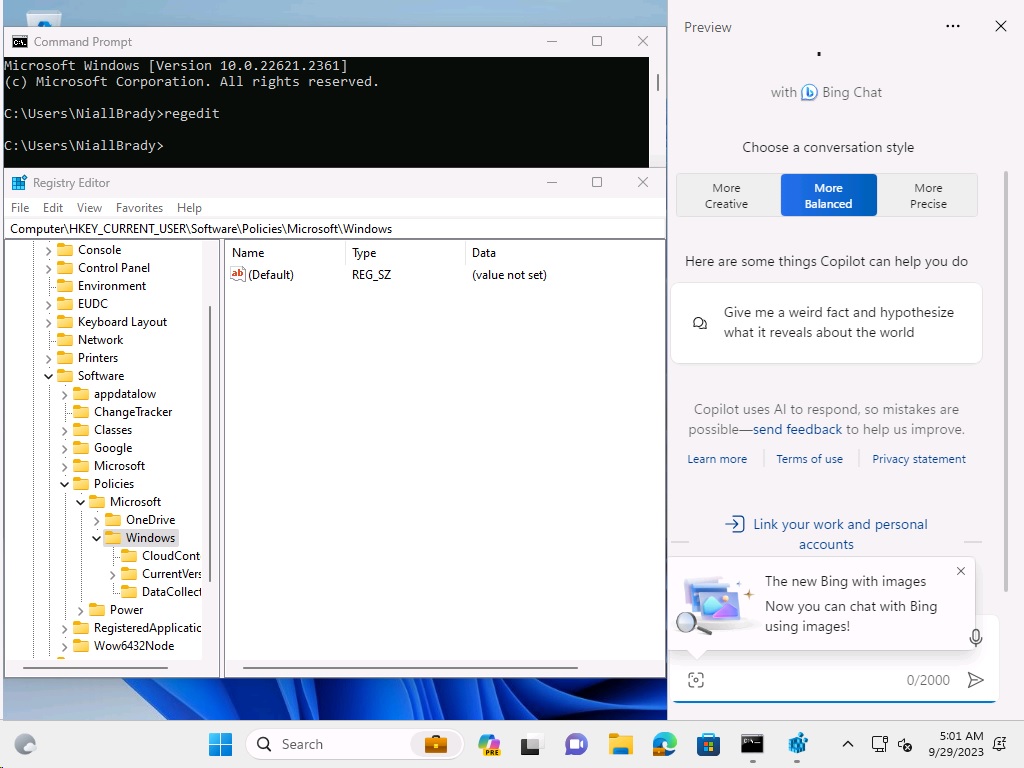Sort values by the Type column header

(405, 253)
